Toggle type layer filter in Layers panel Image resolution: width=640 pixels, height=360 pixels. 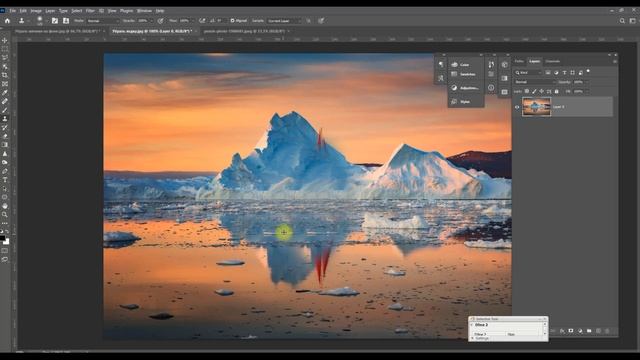pos(564,73)
